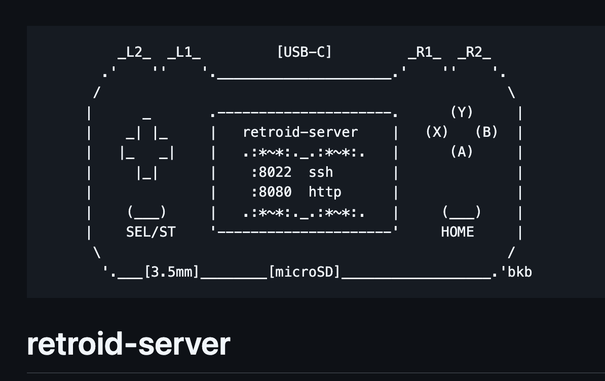
Task: Click the (X) button glyph
Action: coord(437,132)
